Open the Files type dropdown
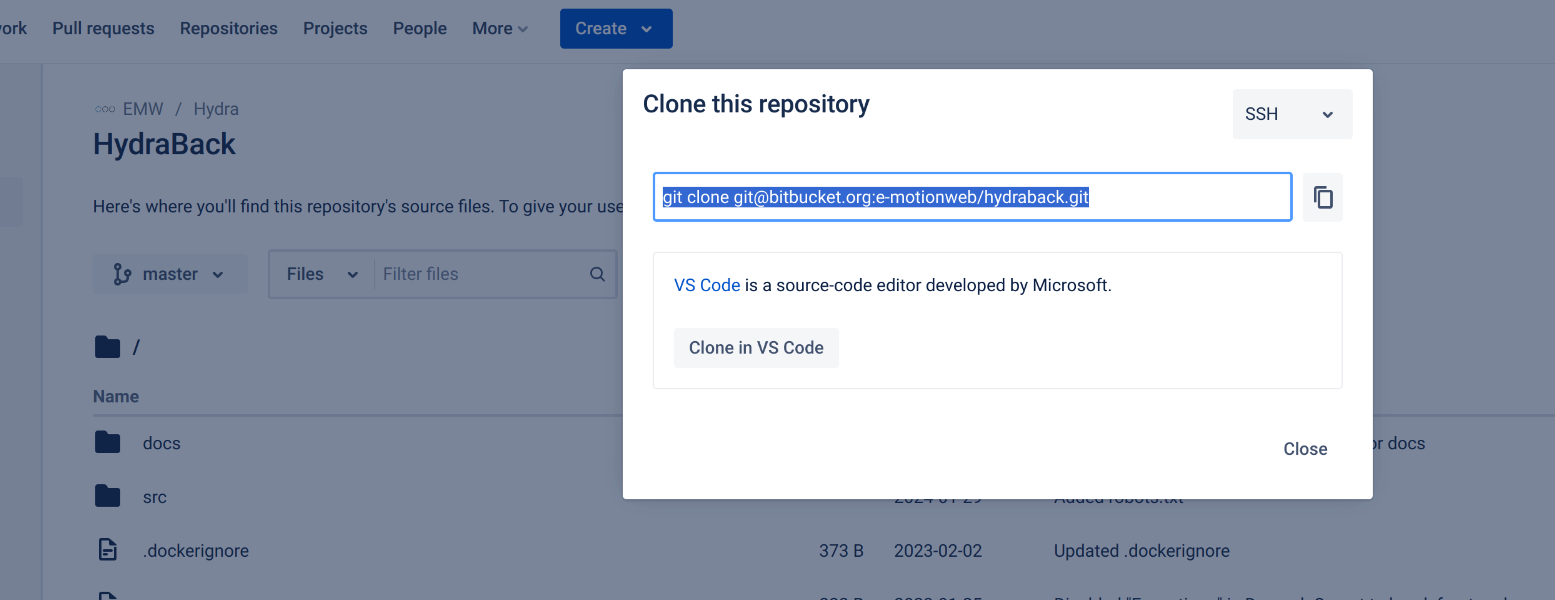 (x=322, y=274)
